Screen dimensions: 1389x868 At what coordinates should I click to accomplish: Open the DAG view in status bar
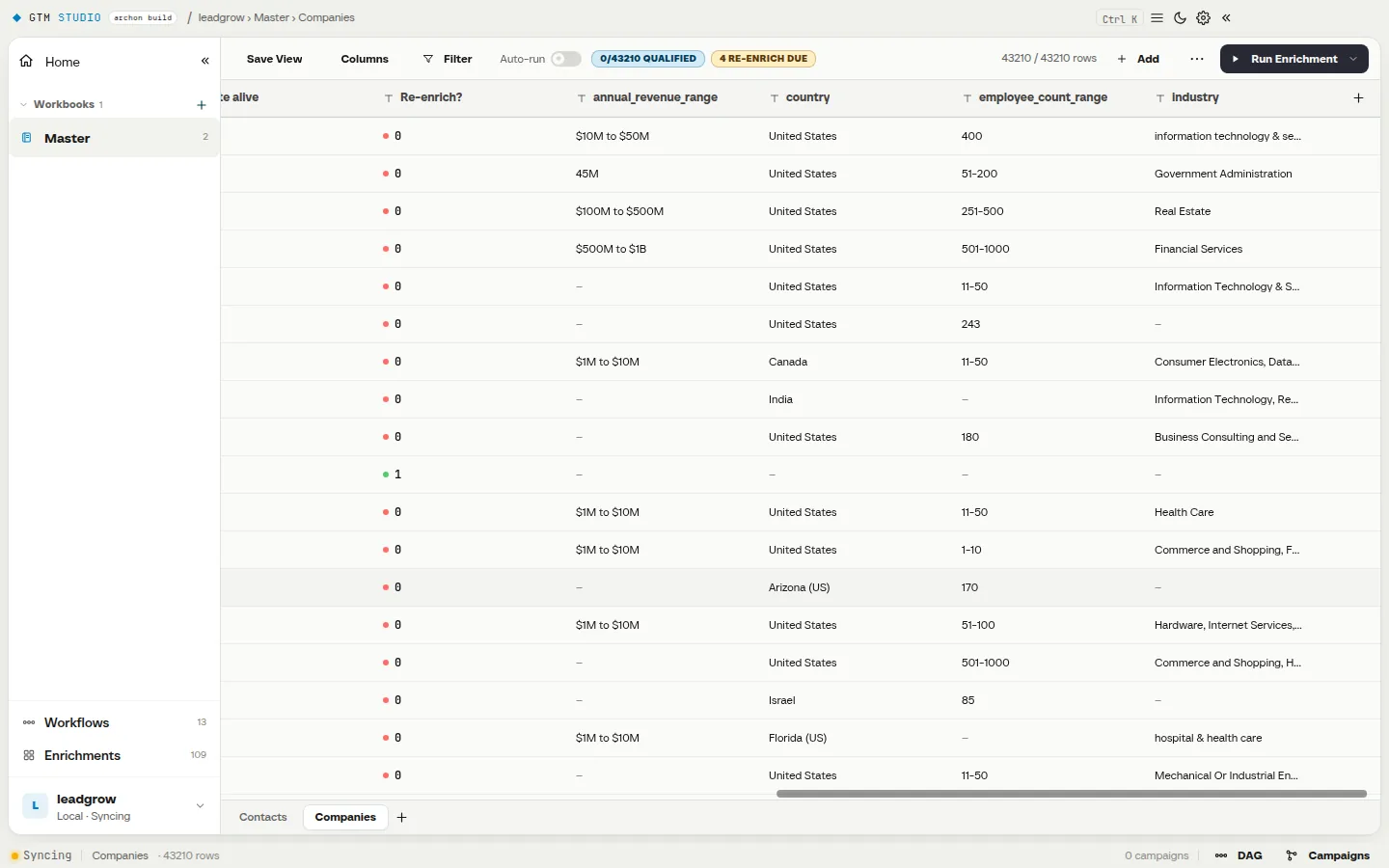click(1239, 855)
